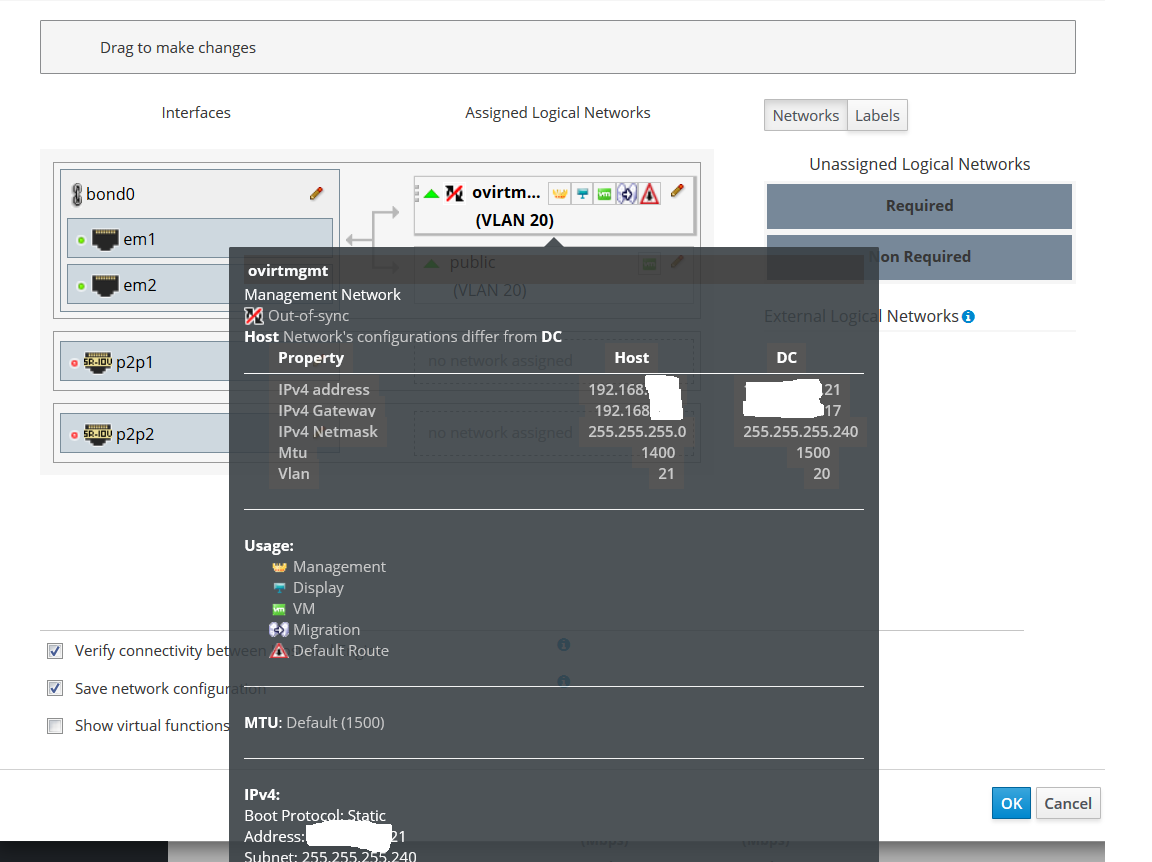Click the Default Route warning icon on ovirtmgmt
This screenshot has height=862, width=1152.
point(650,193)
